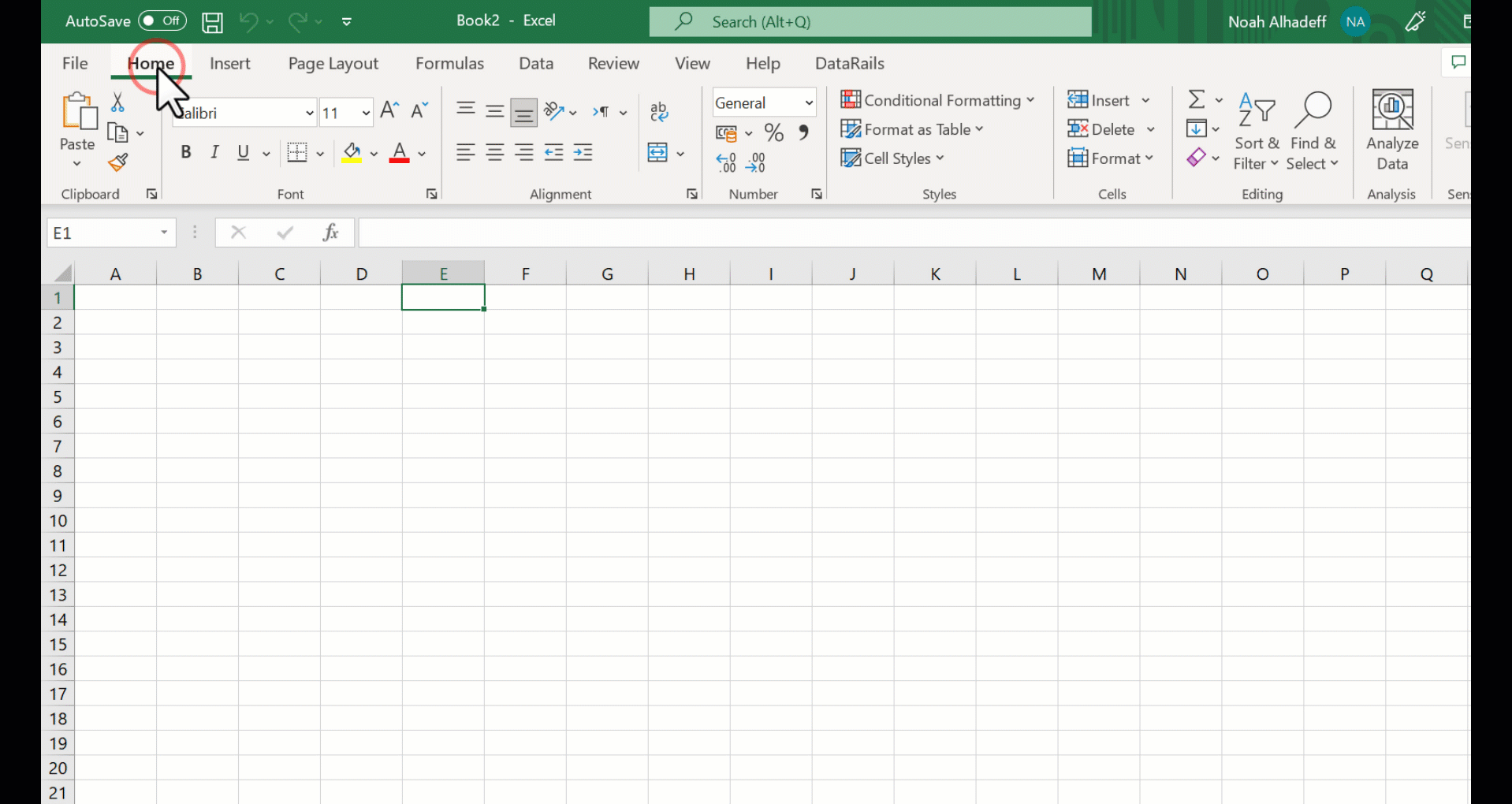Cut the selection using the scissors icon
Viewport: 1512px width, 804px height.
[x=117, y=102]
